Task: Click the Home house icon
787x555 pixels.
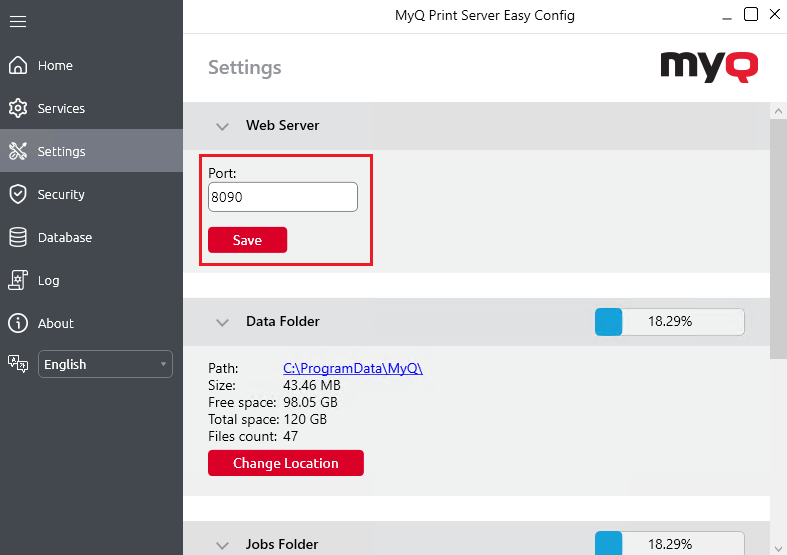Action: (18, 66)
